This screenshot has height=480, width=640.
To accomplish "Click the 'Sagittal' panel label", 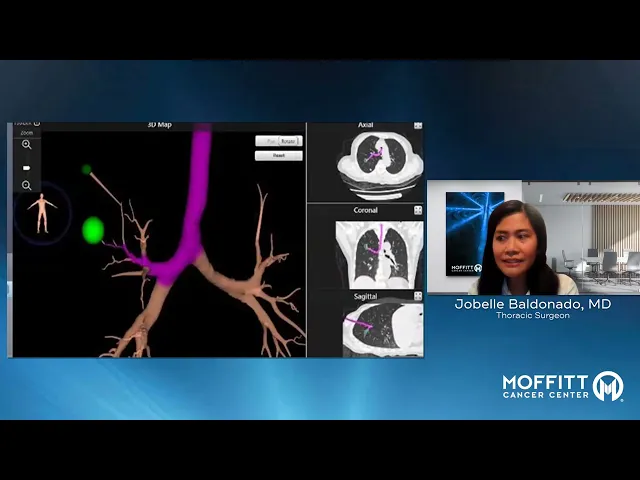I will pyautogui.click(x=365, y=296).
